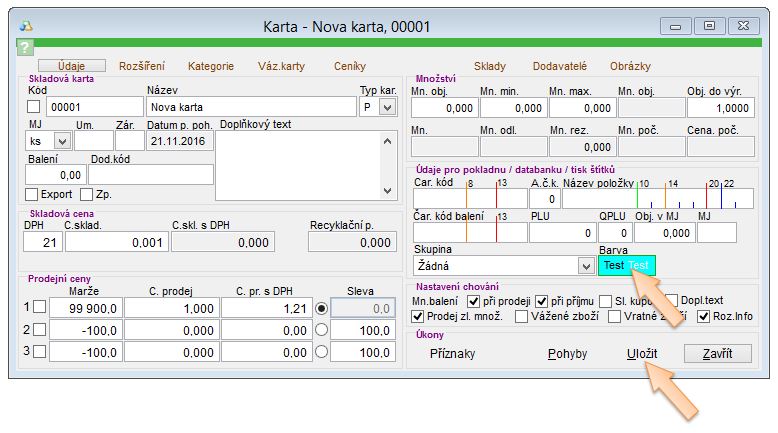Click the application icon in title bar
The height and width of the screenshot is (433, 778).
pyautogui.click(x=27, y=24)
